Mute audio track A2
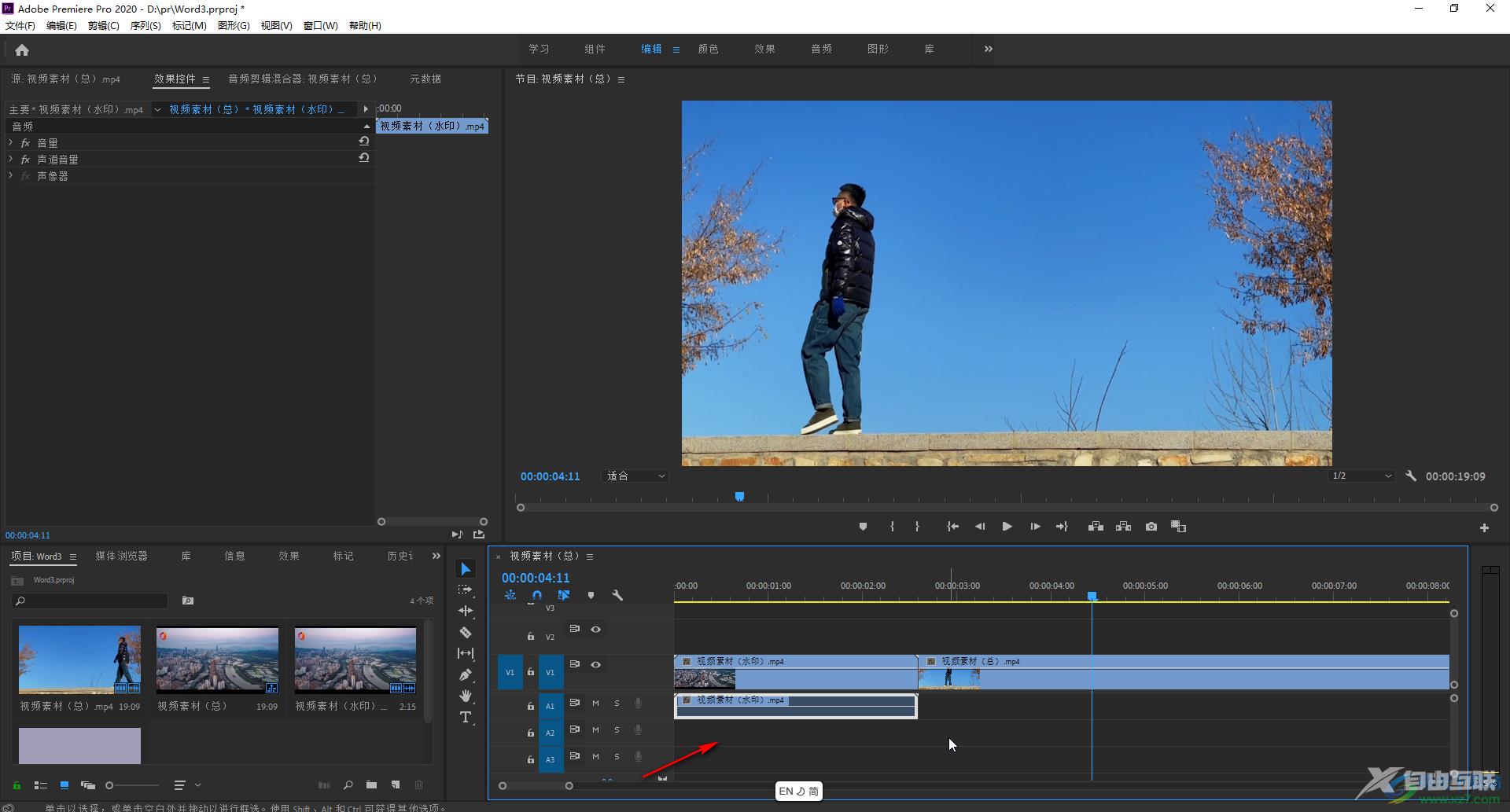 [595, 730]
